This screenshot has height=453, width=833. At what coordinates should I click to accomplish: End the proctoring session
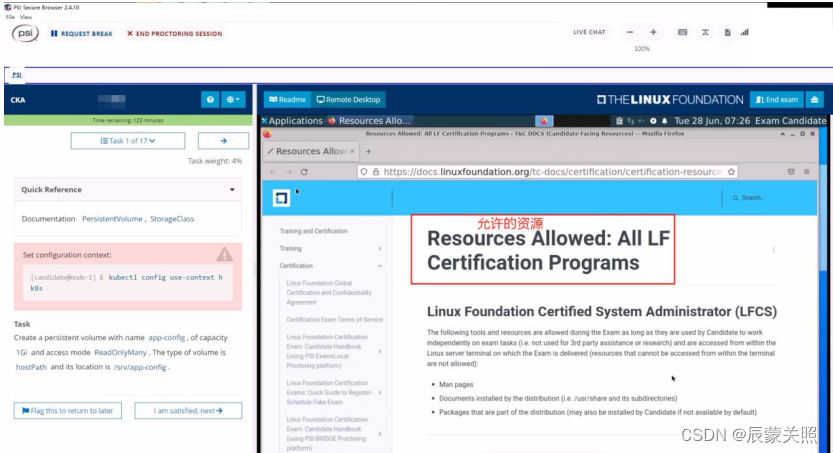click(x=175, y=33)
